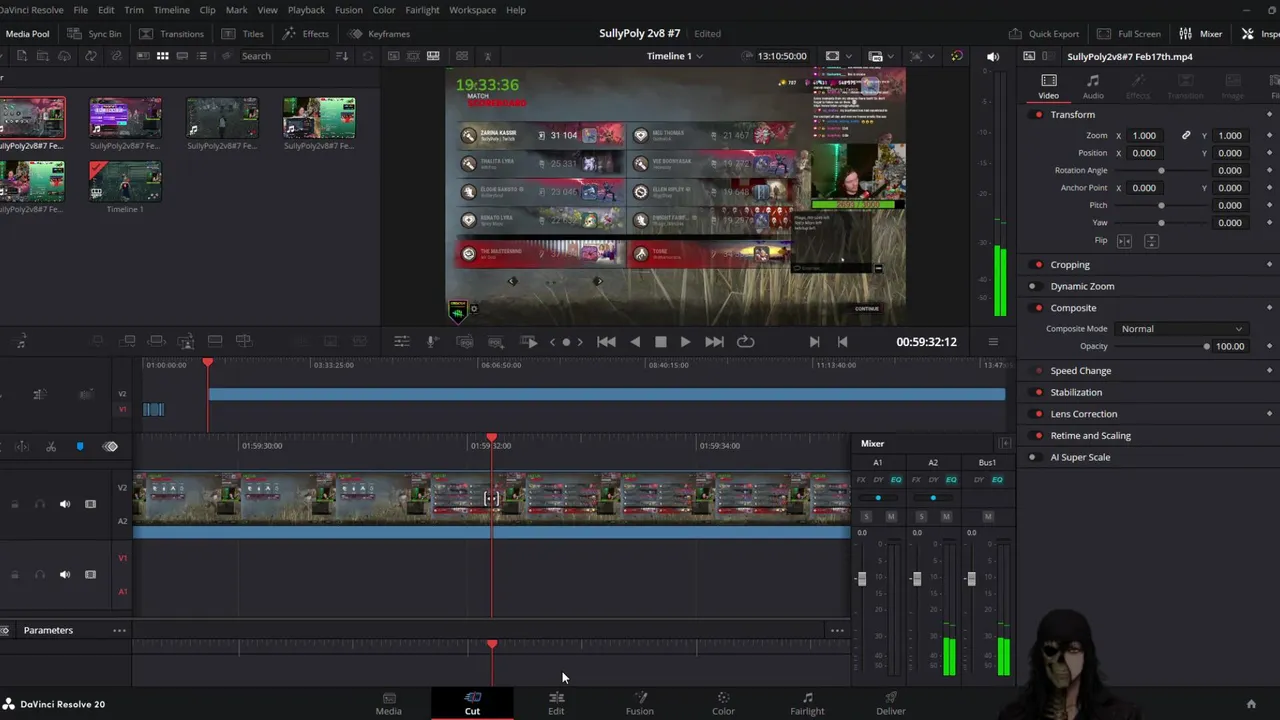Enable the Dynamic Zoom switch
The height and width of the screenshot is (720, 1280).
point(1033,286)
